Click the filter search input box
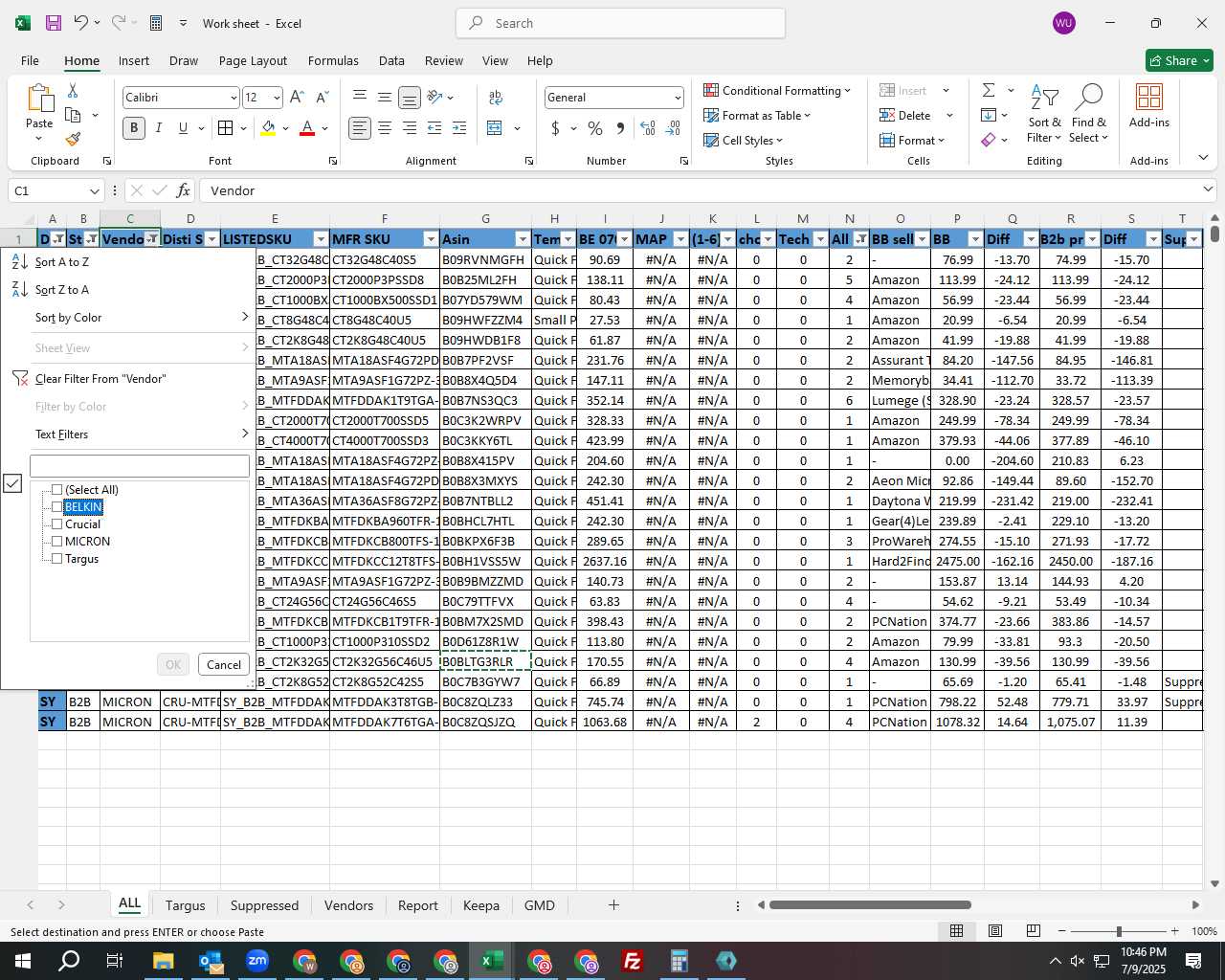This screenshot has width=1225, height=980. (140, 466)
